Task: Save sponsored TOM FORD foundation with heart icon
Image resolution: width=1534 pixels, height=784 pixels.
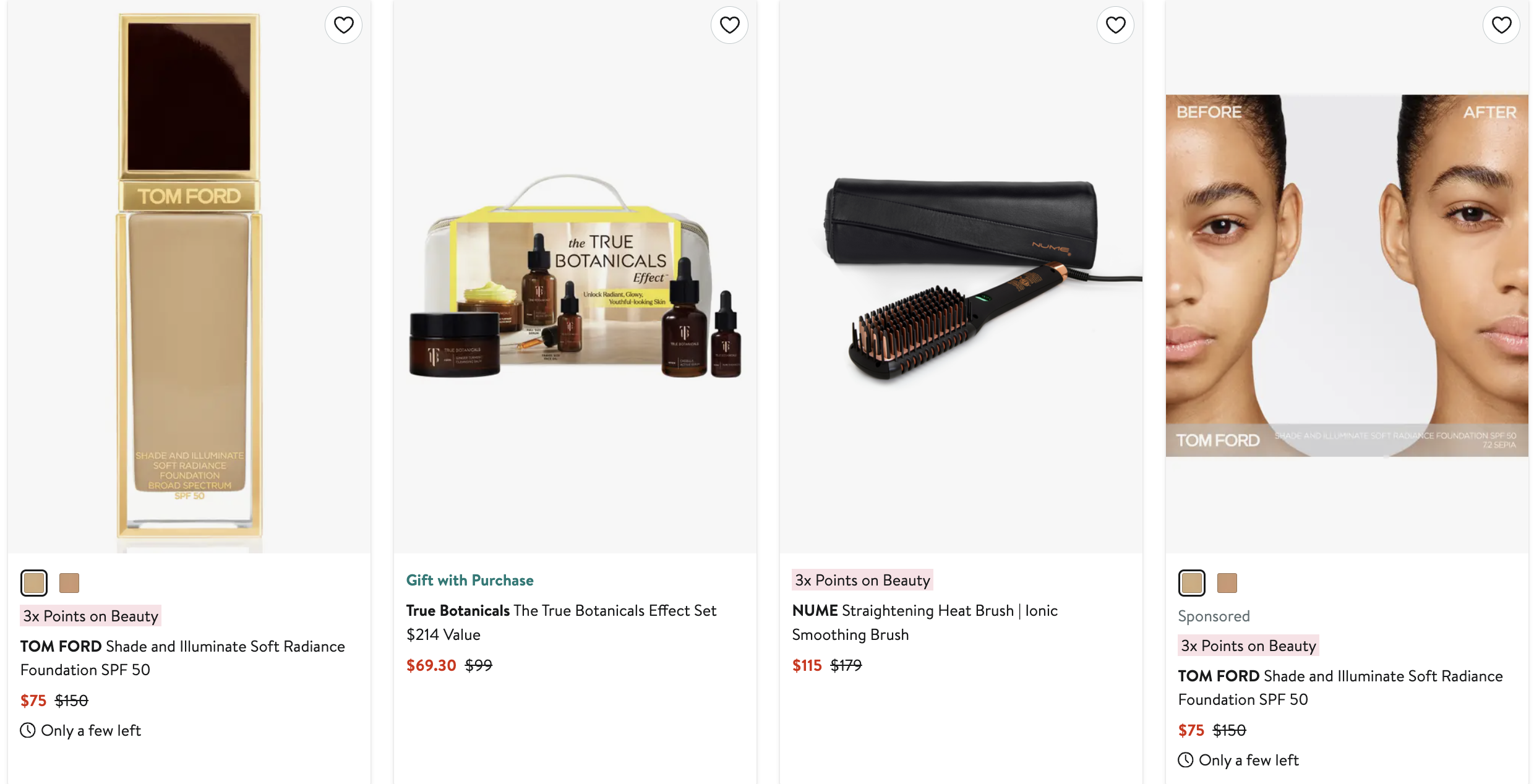Action: pos(1501,25)
